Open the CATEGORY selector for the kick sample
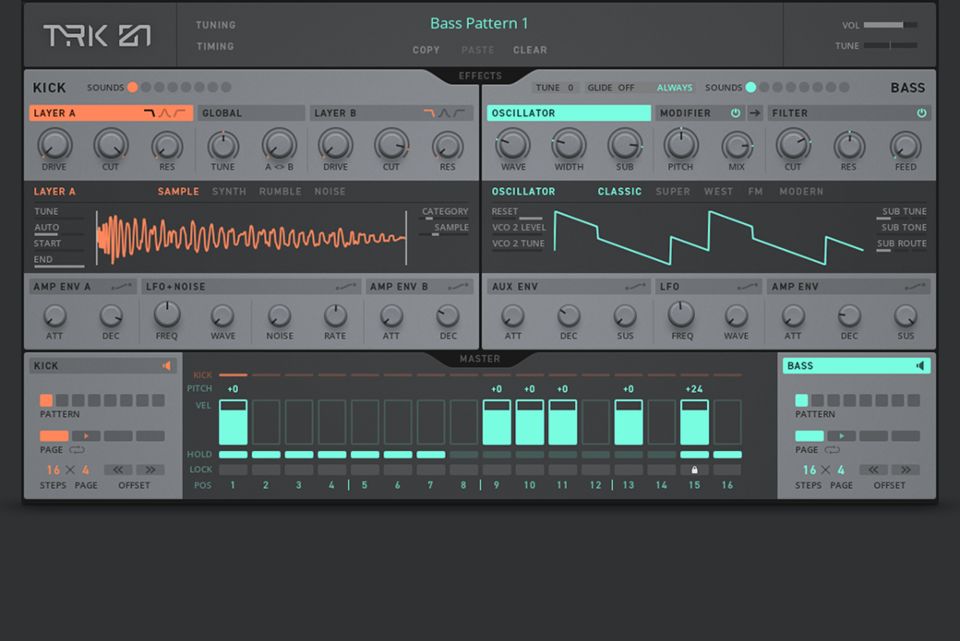Image resolution: width=960 pixels, height=641 pixels. pos(445,211)
